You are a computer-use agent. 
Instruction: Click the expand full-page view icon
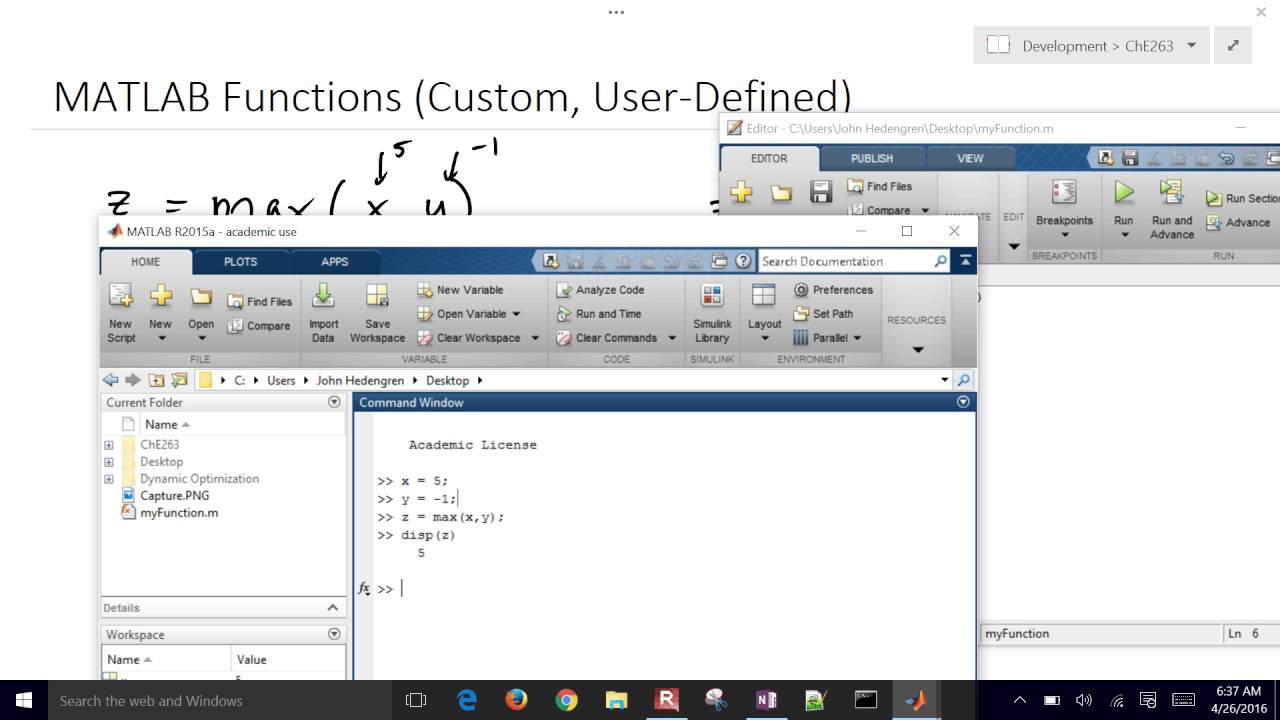coord(1233,45)
